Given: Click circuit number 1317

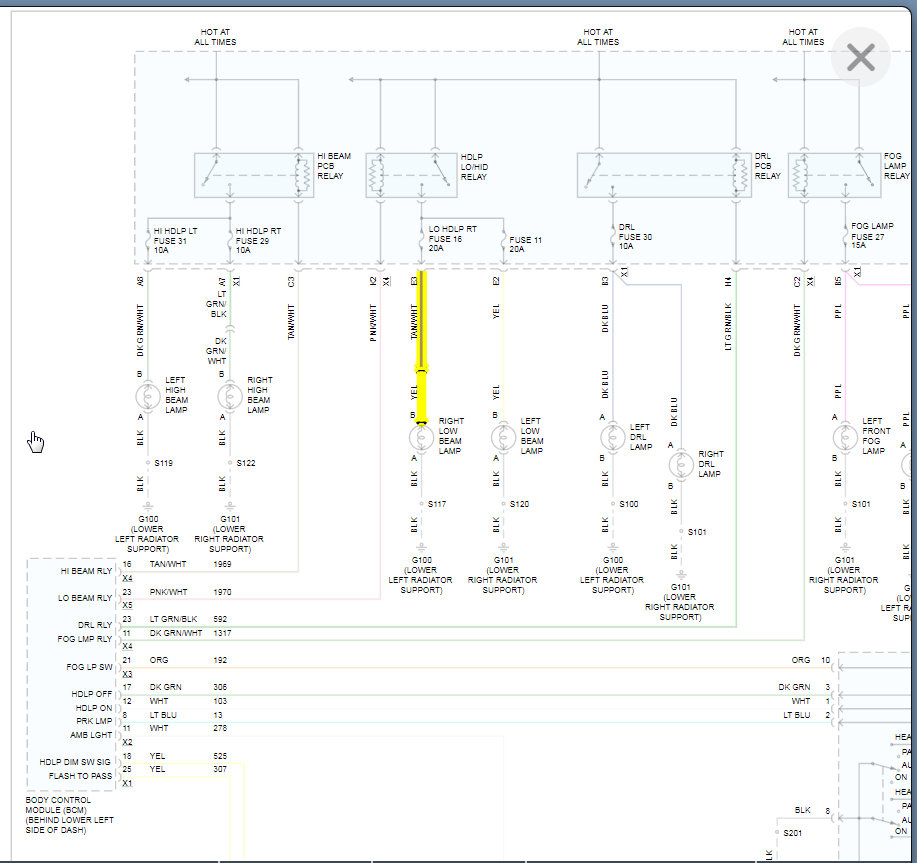Looking at the screenshot, I should click(222, 633).
